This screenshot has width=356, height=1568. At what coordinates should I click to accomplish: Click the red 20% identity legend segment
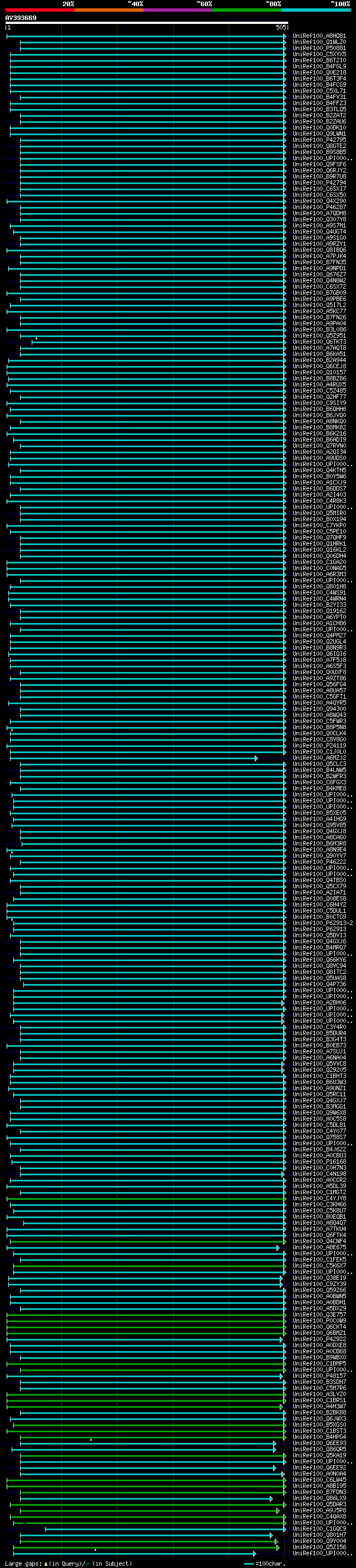click(39, 10)
